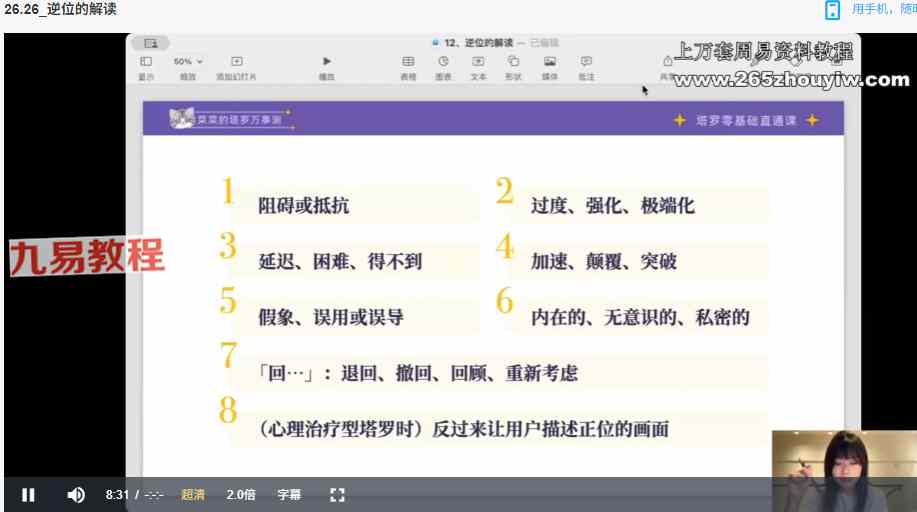Add a comment with 批注 icon
The image size is (917, 512).
click(x=586, y=62)
